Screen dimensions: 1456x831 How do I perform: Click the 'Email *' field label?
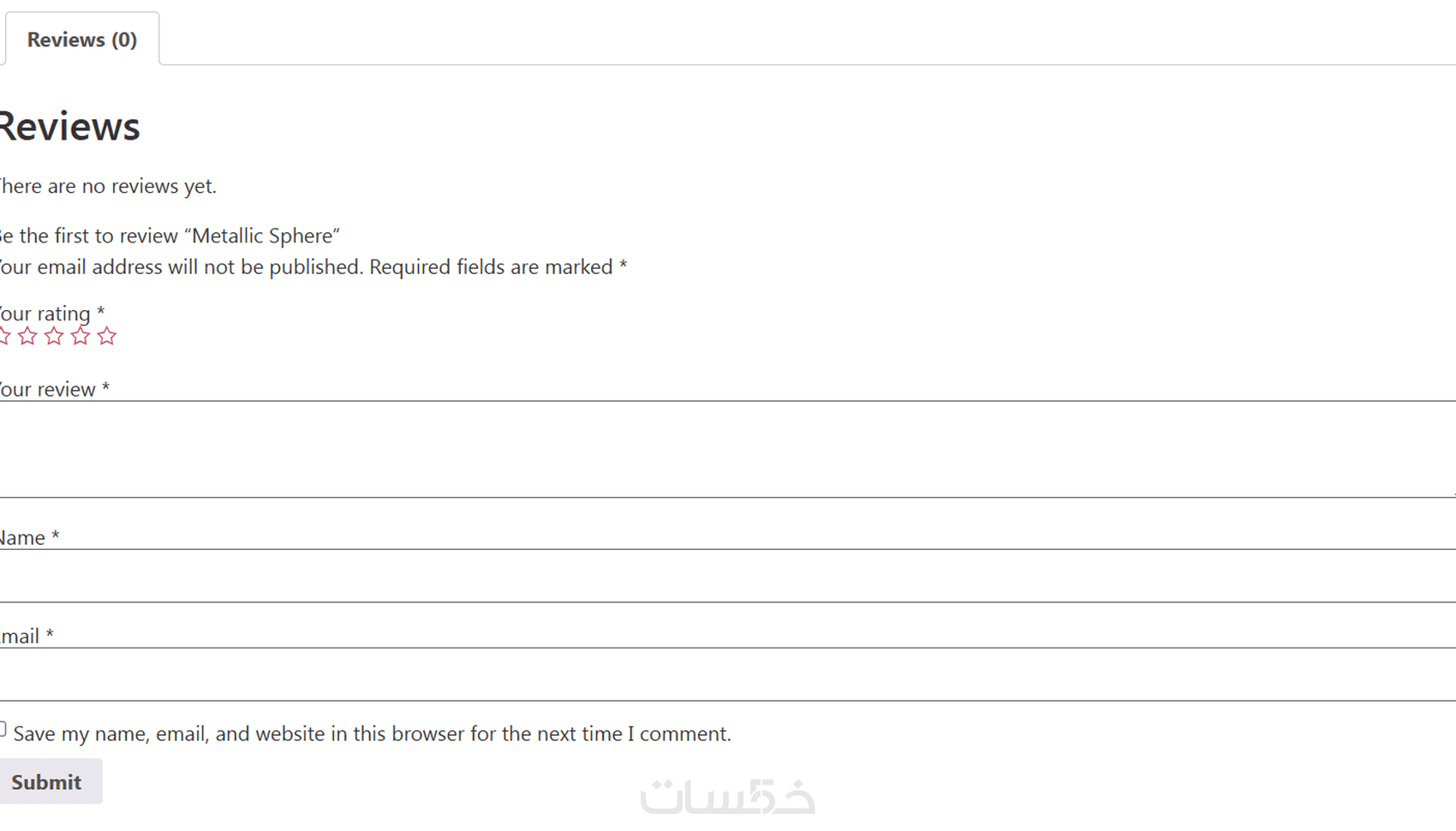[26, 637]
